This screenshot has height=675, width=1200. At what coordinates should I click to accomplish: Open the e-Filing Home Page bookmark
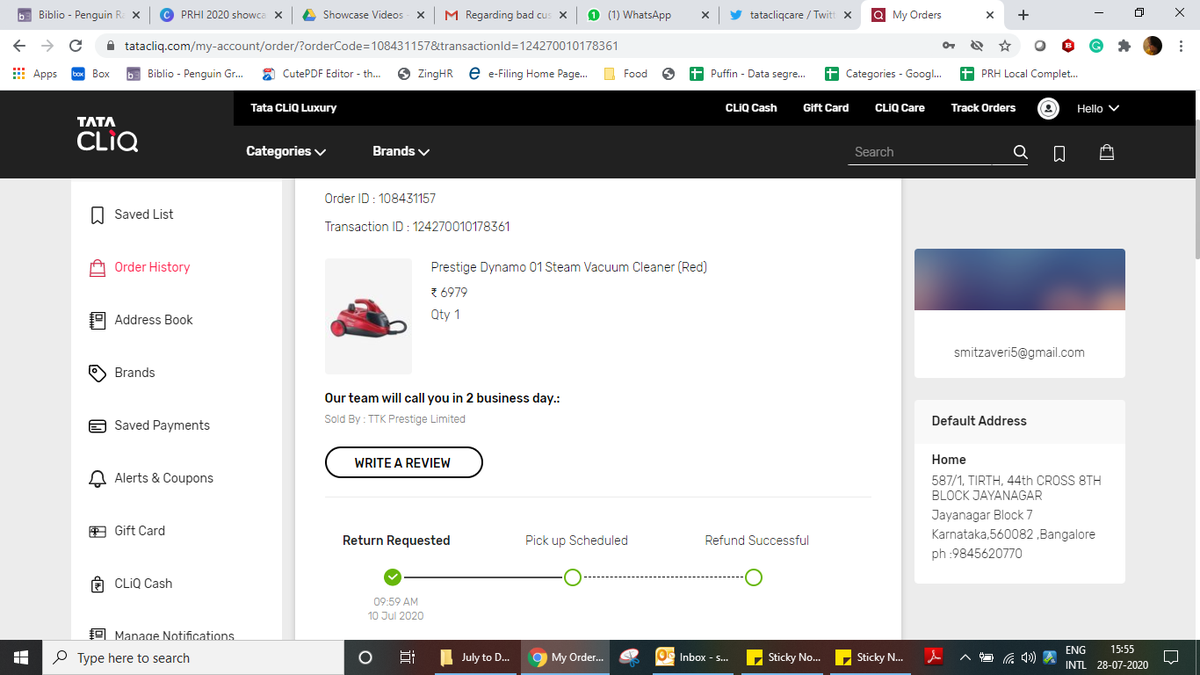coord(529,74)
